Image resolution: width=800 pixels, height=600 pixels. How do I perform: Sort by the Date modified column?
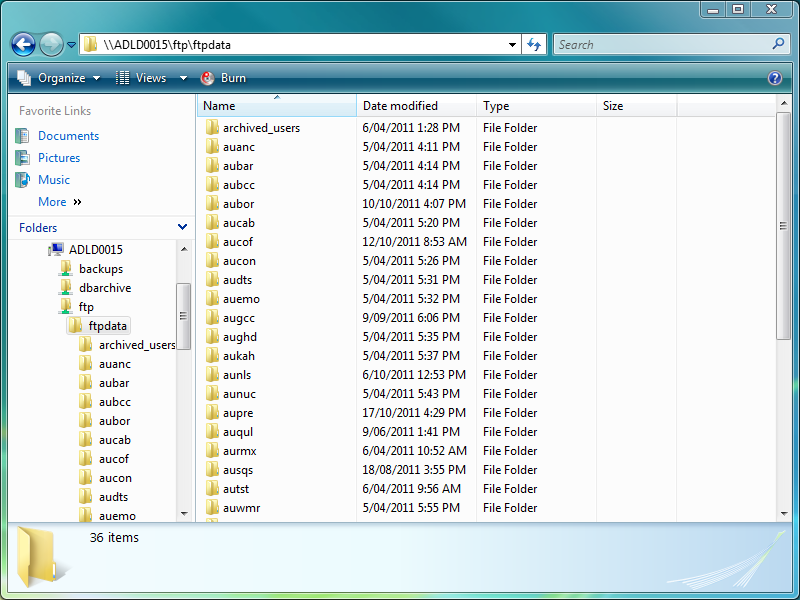pos(398,106)
